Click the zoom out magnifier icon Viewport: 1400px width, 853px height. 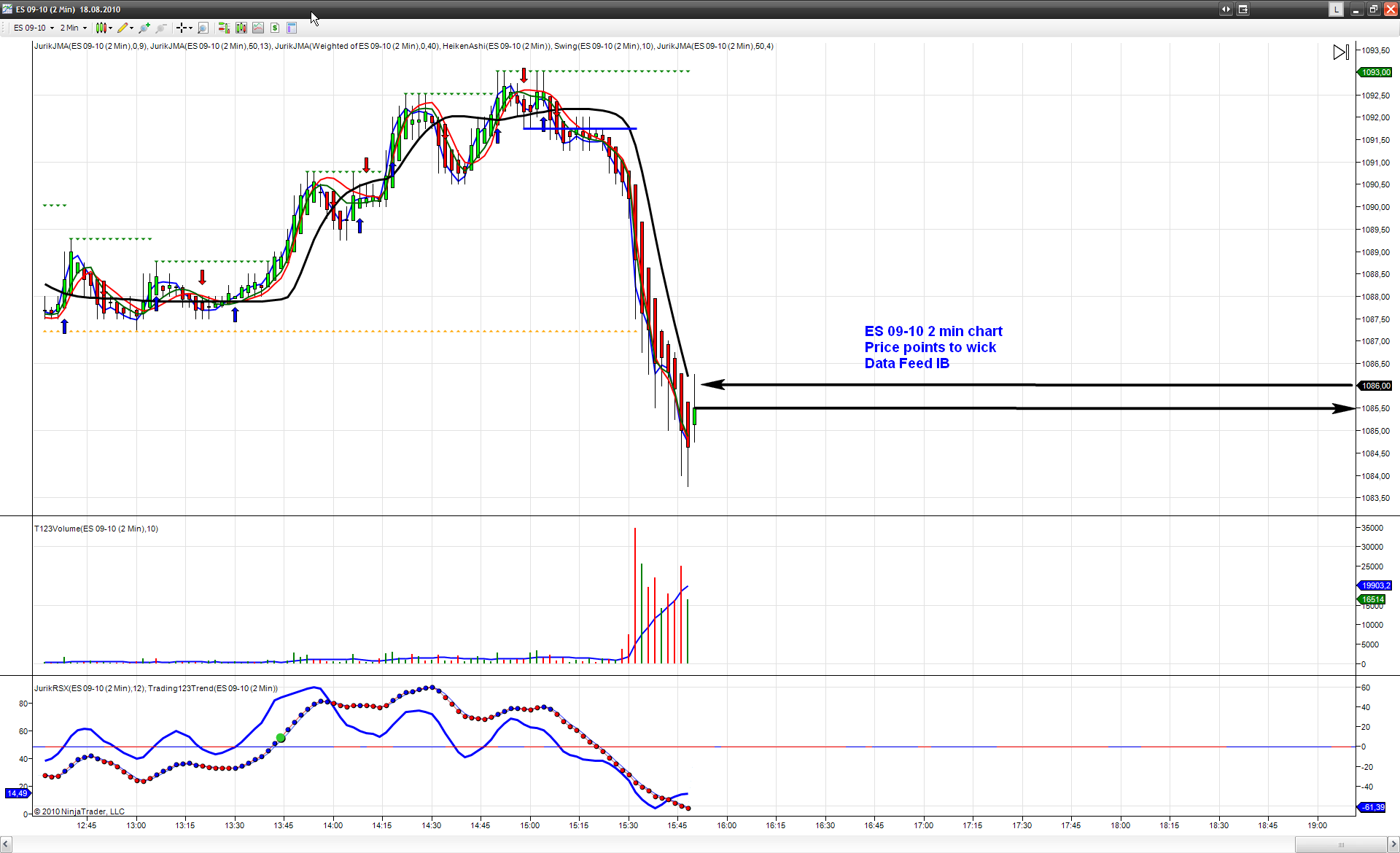(x=161, y=28)
